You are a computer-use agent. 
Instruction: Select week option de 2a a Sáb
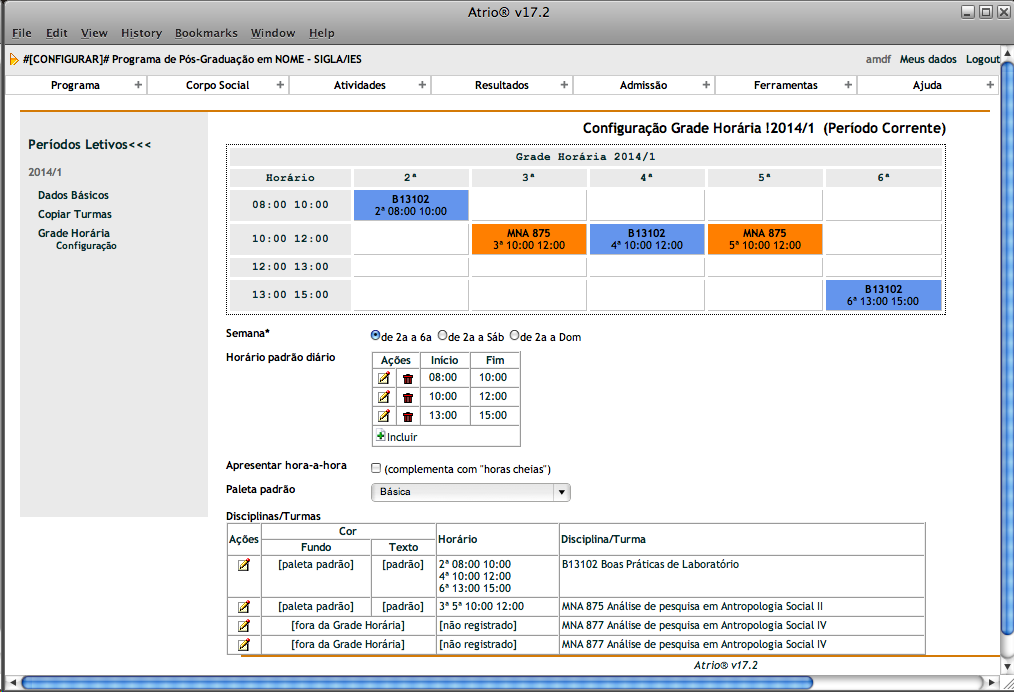pos(442,336)
